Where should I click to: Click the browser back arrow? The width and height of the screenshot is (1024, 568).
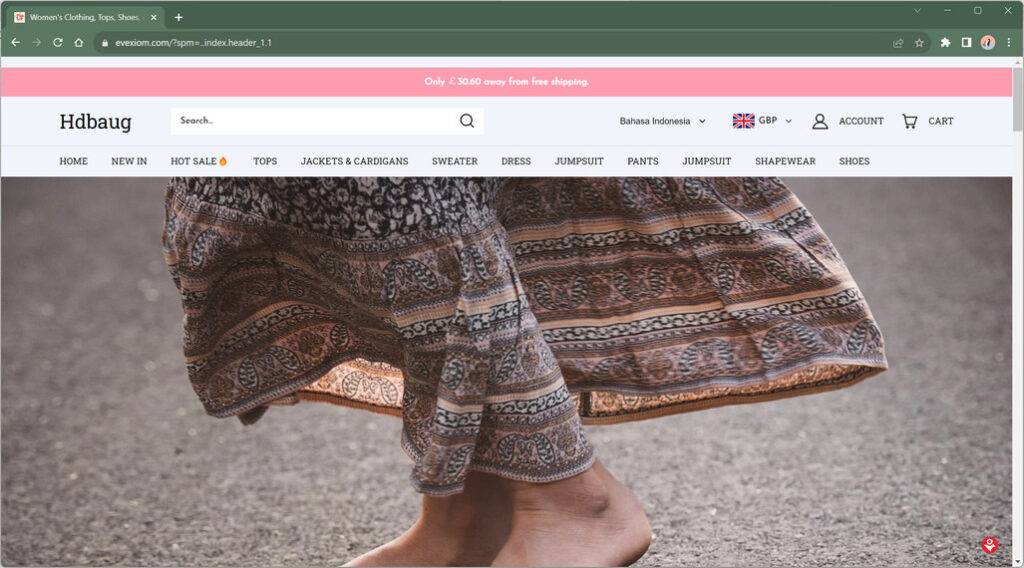pos(16,42)
